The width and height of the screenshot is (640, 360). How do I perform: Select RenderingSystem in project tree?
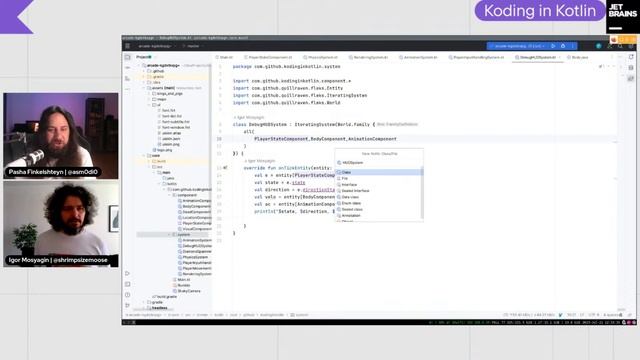[x=195, y=274]
